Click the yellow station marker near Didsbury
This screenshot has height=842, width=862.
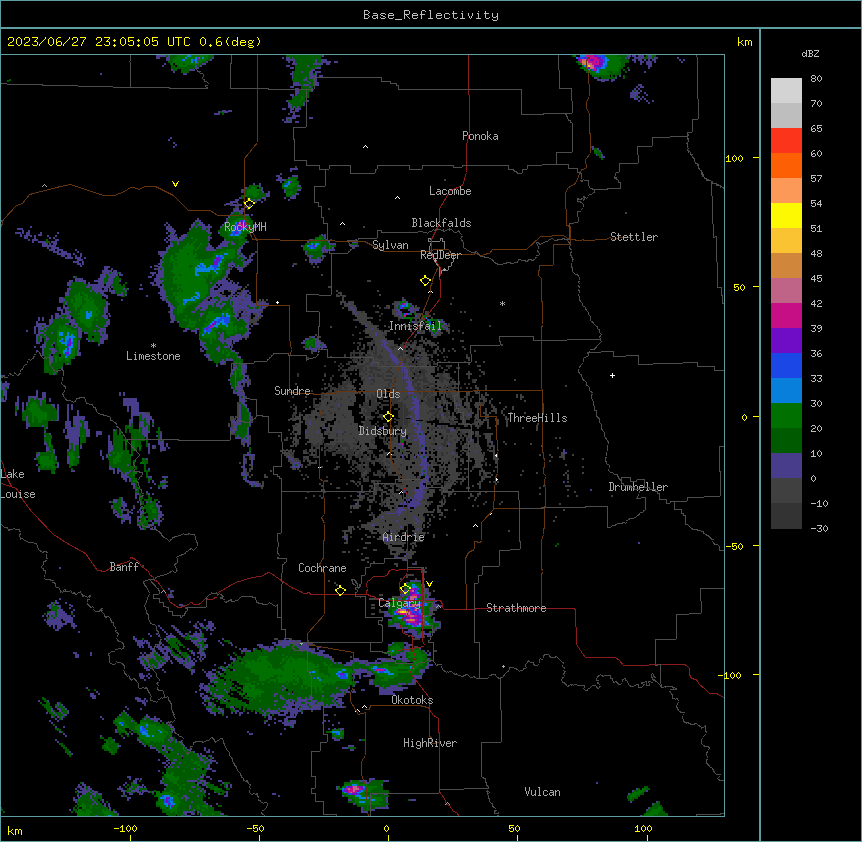tap(388, 417)
